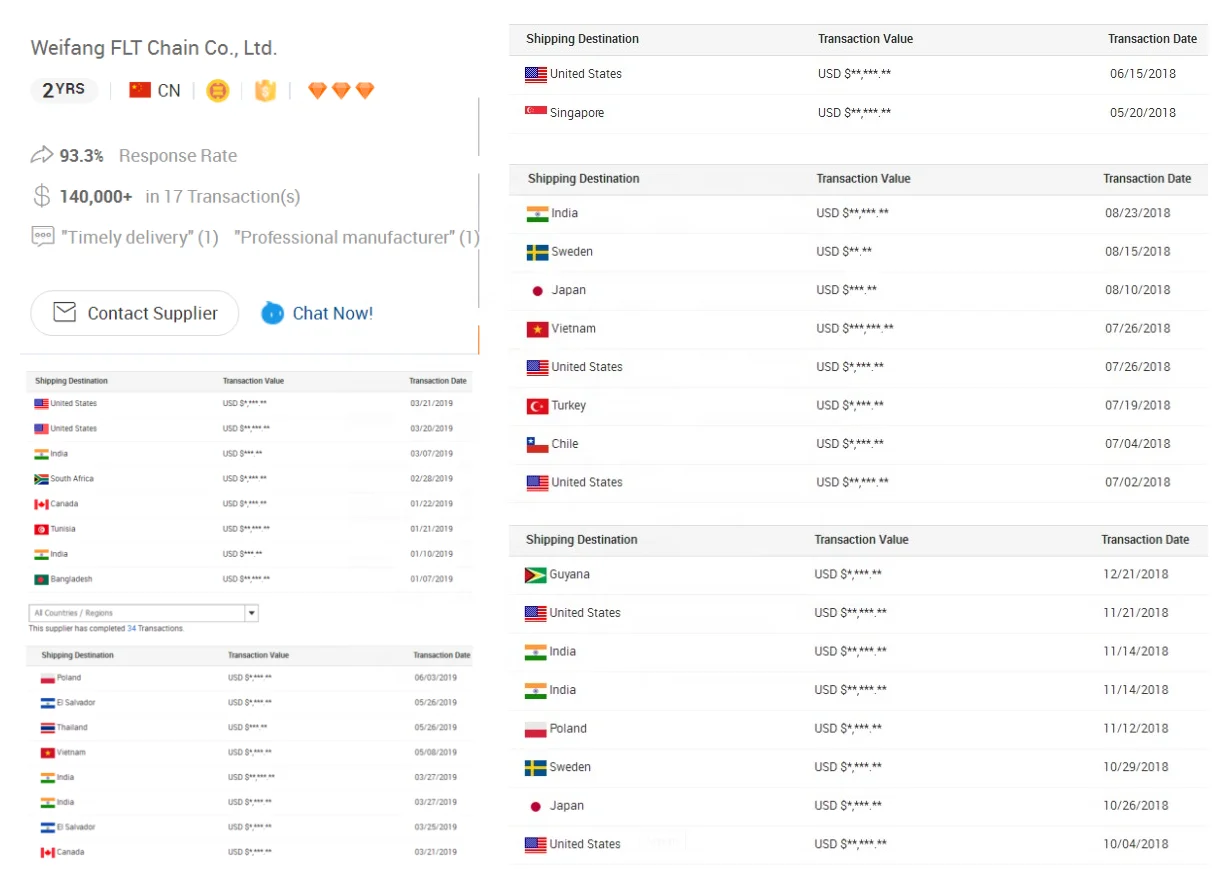
Task: Click the response rate arrow icon
Action: 42,155
